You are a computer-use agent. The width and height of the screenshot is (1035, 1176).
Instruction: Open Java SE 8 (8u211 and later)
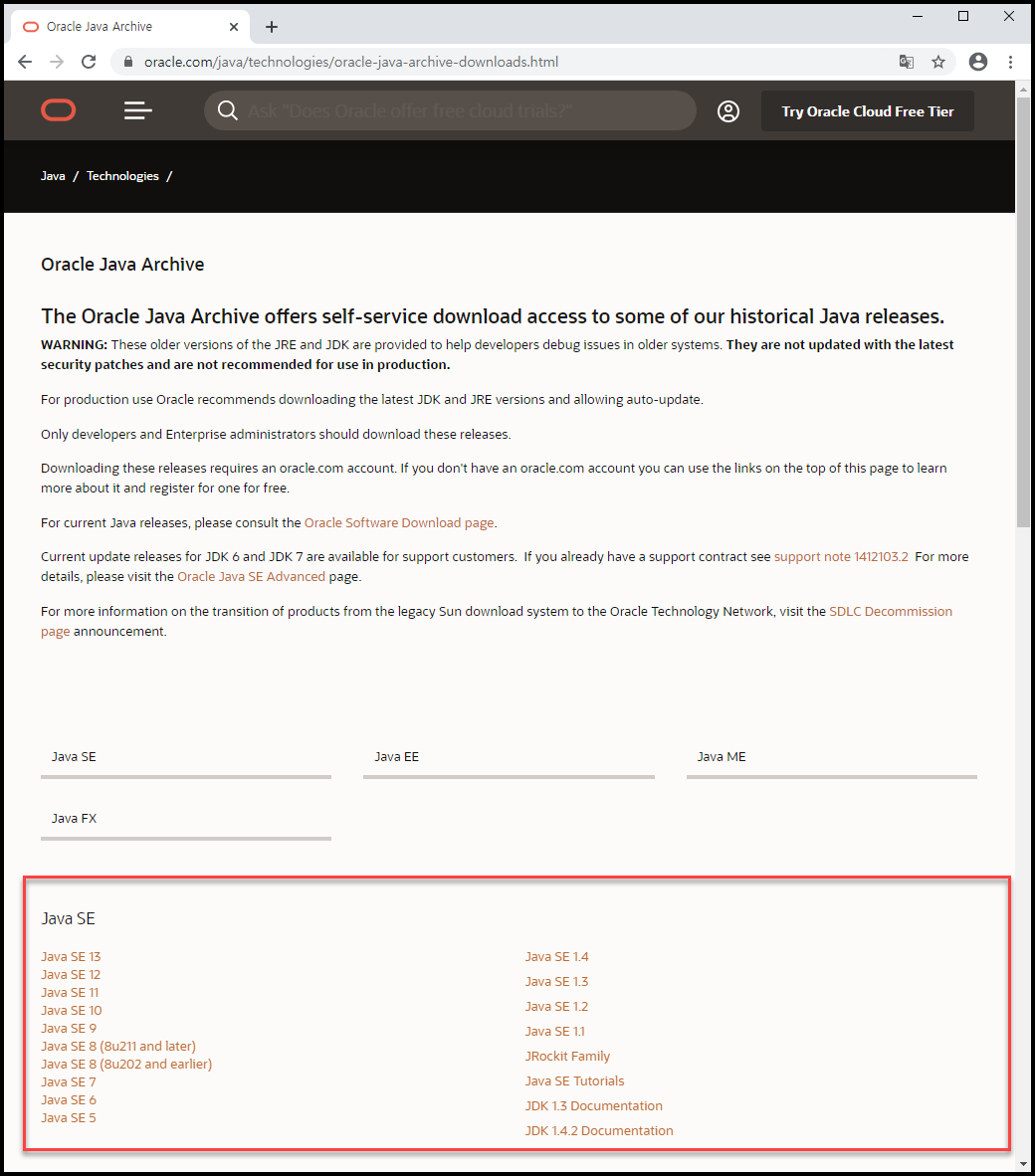coord(118,1047)
